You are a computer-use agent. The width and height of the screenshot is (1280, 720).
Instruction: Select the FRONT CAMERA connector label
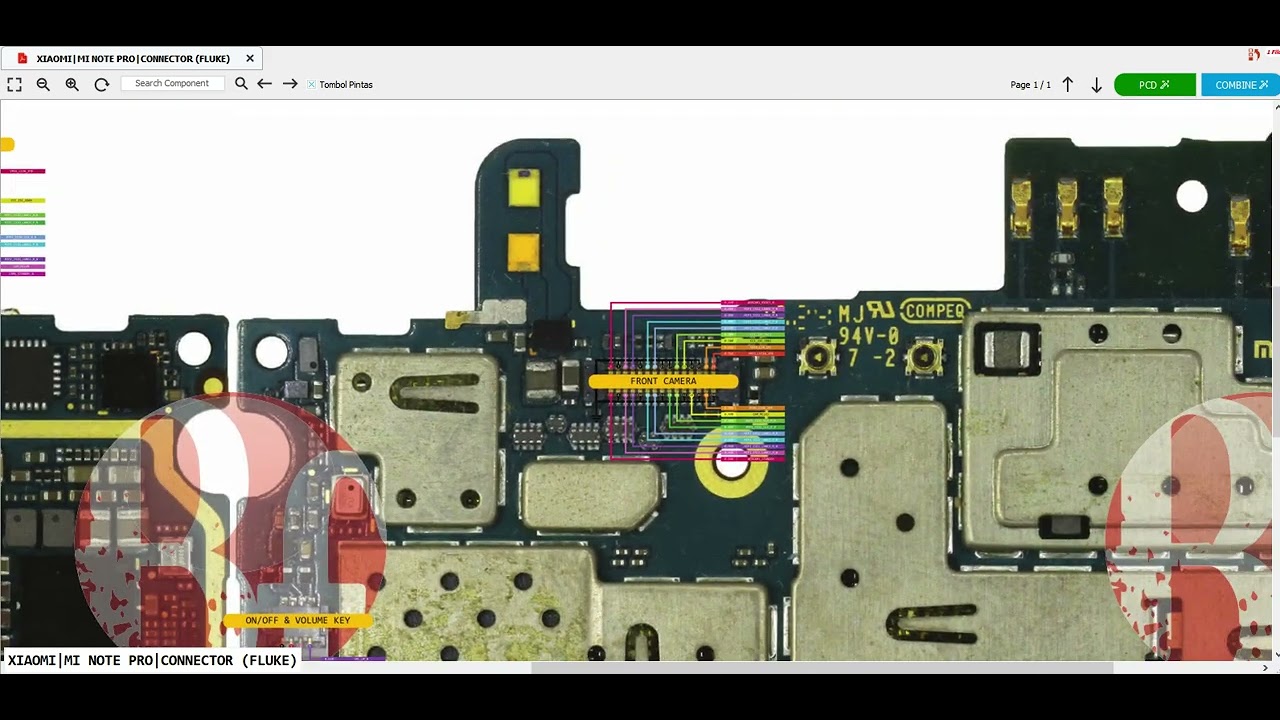coord(663,381)
